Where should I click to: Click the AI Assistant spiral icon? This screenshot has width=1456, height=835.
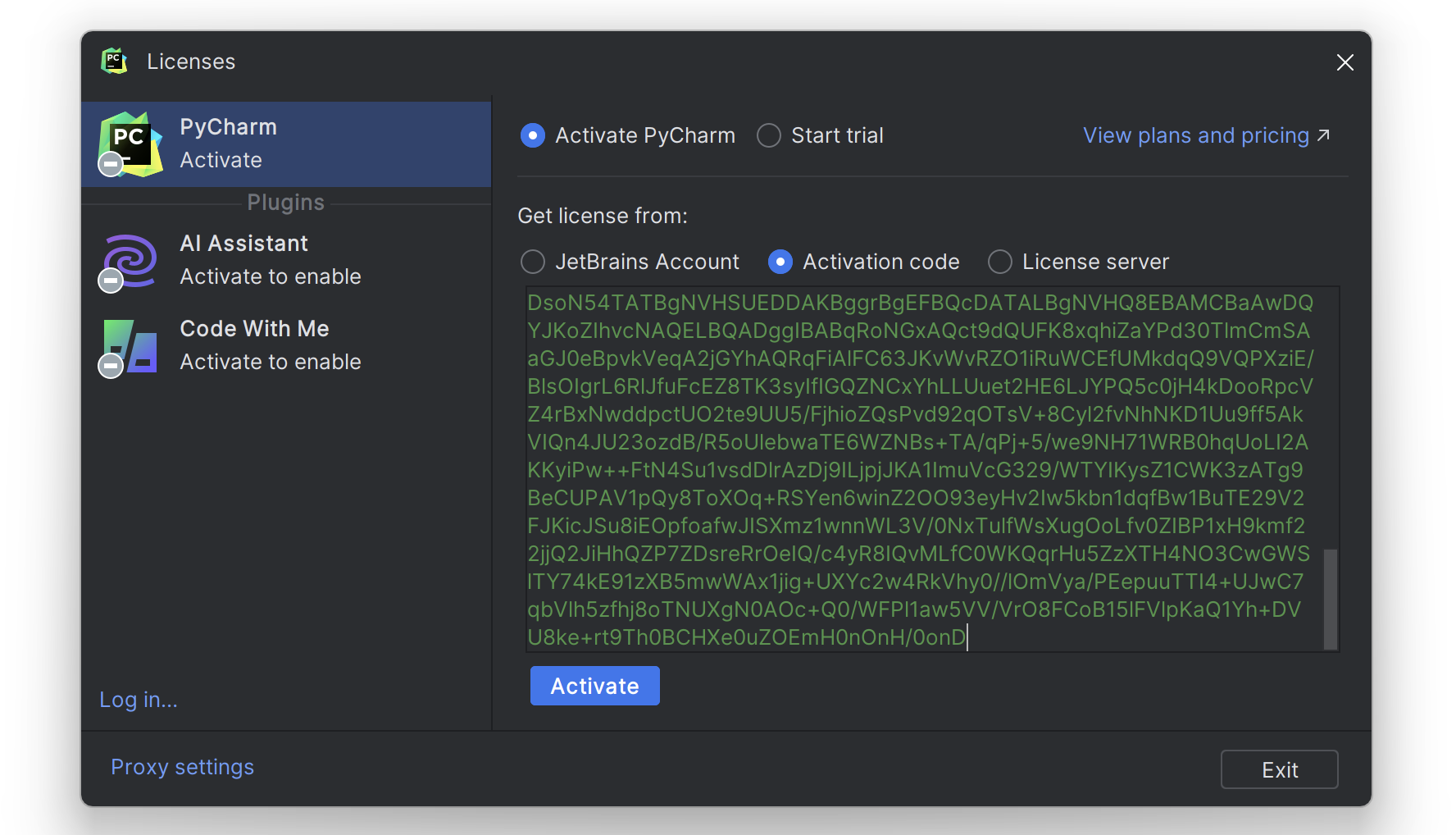[130, 262]
